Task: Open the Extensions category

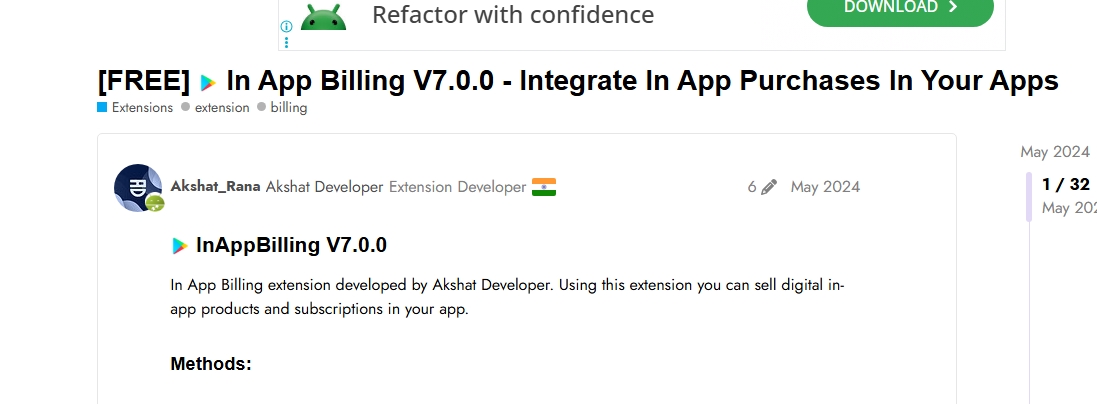Action: 141,107
